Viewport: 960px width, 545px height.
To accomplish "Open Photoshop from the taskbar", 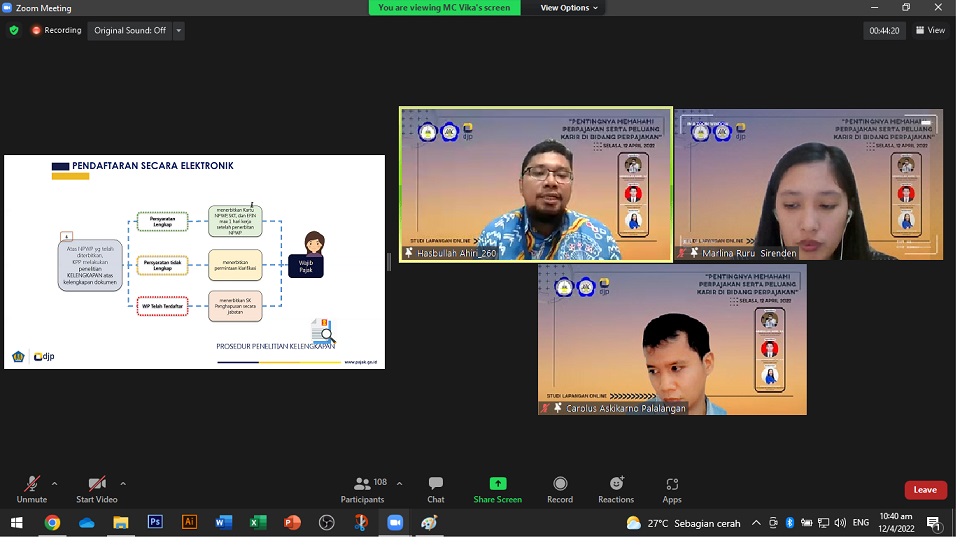I will [155, 522].
